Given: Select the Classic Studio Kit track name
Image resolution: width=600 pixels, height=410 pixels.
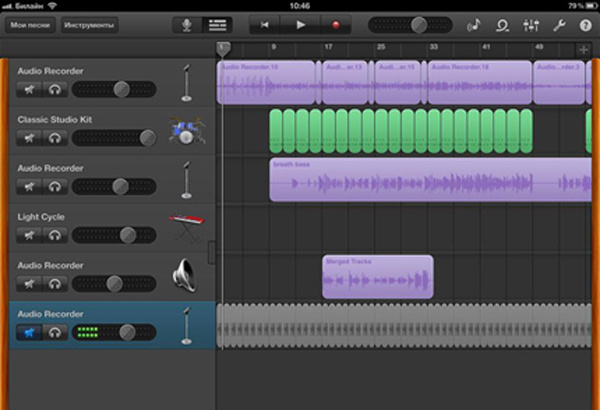Looking at the screenshot, I should (x=55, y=120).
